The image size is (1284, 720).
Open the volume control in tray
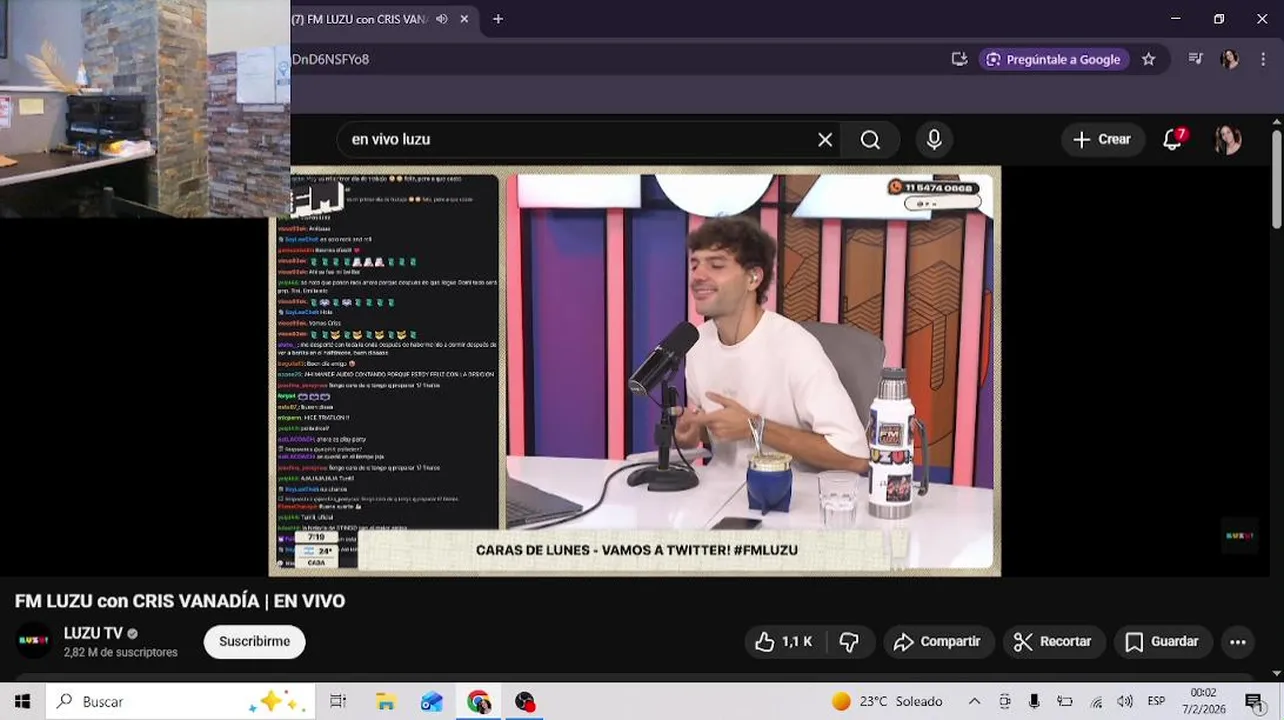coord(1125,701)
